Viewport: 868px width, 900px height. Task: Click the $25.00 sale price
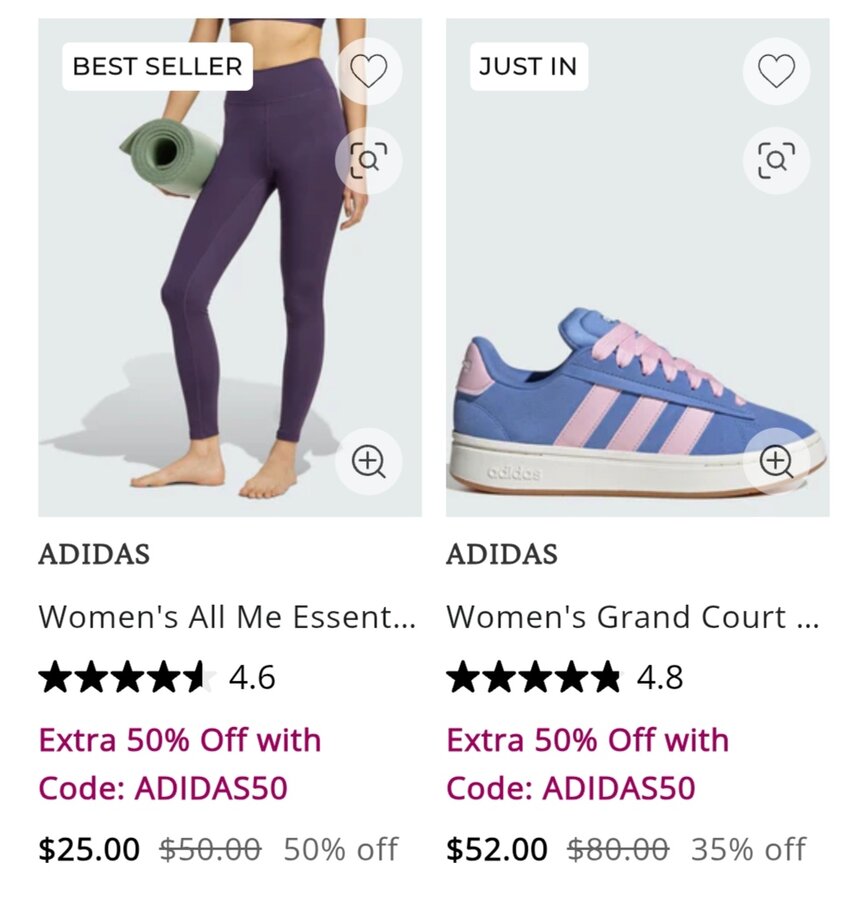89,849
